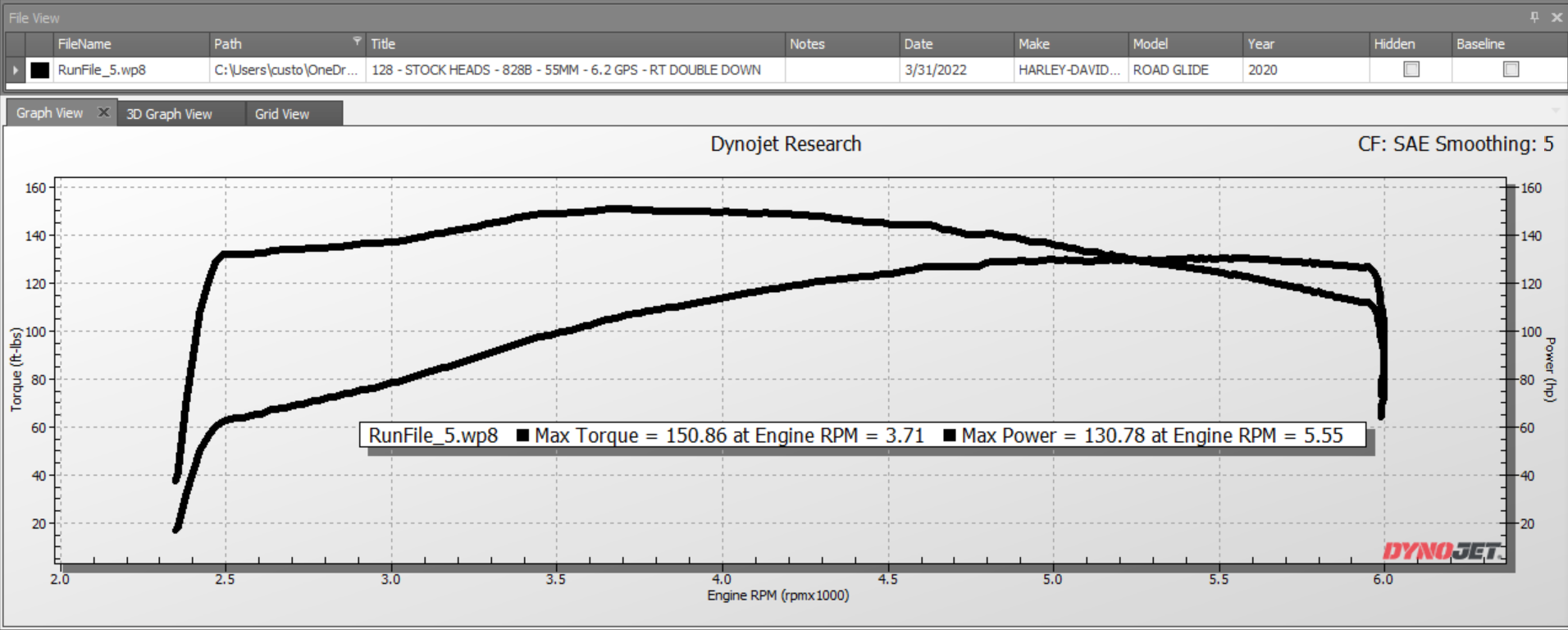Open the Path column filter
The image size is (1568, 630).
pyautogui.click(x=357, y=40)
